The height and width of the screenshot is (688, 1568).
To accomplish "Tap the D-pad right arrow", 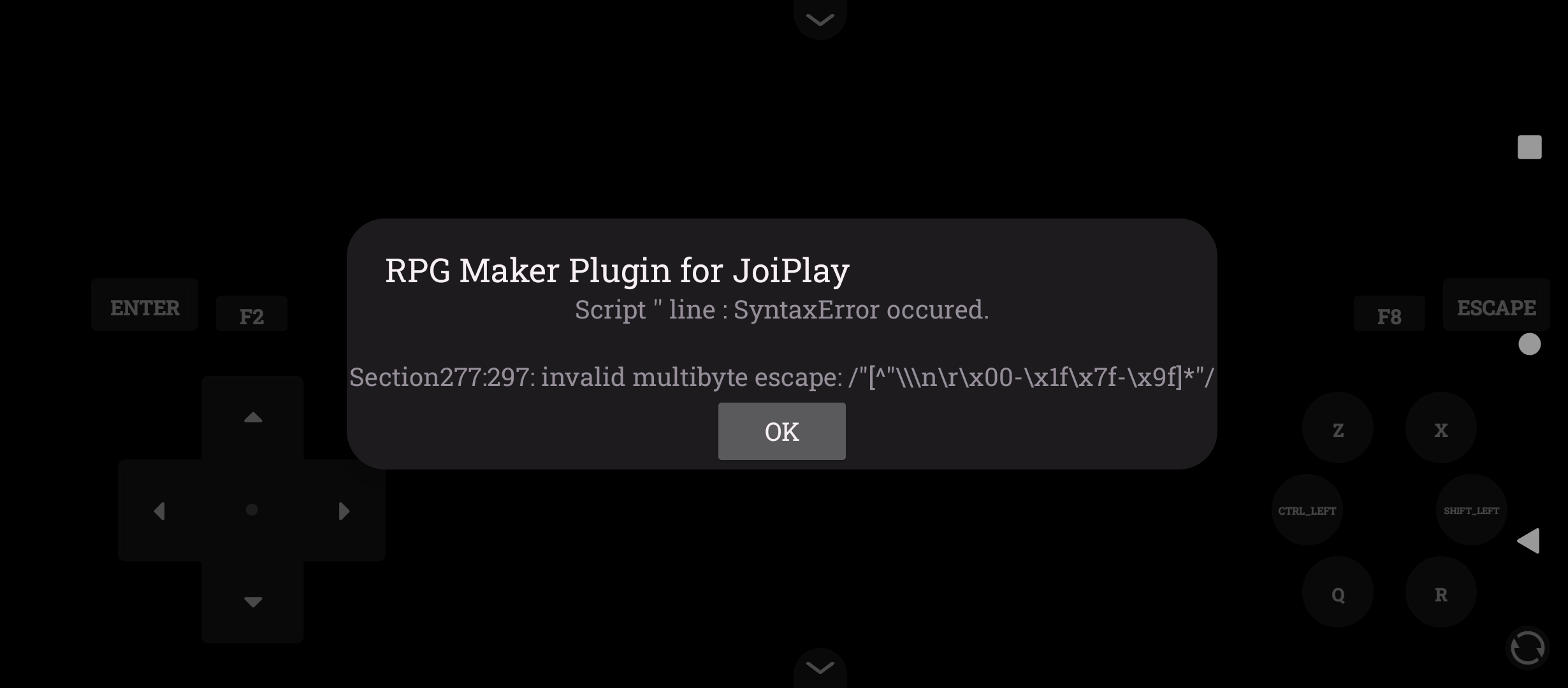I will click(344, 510).
